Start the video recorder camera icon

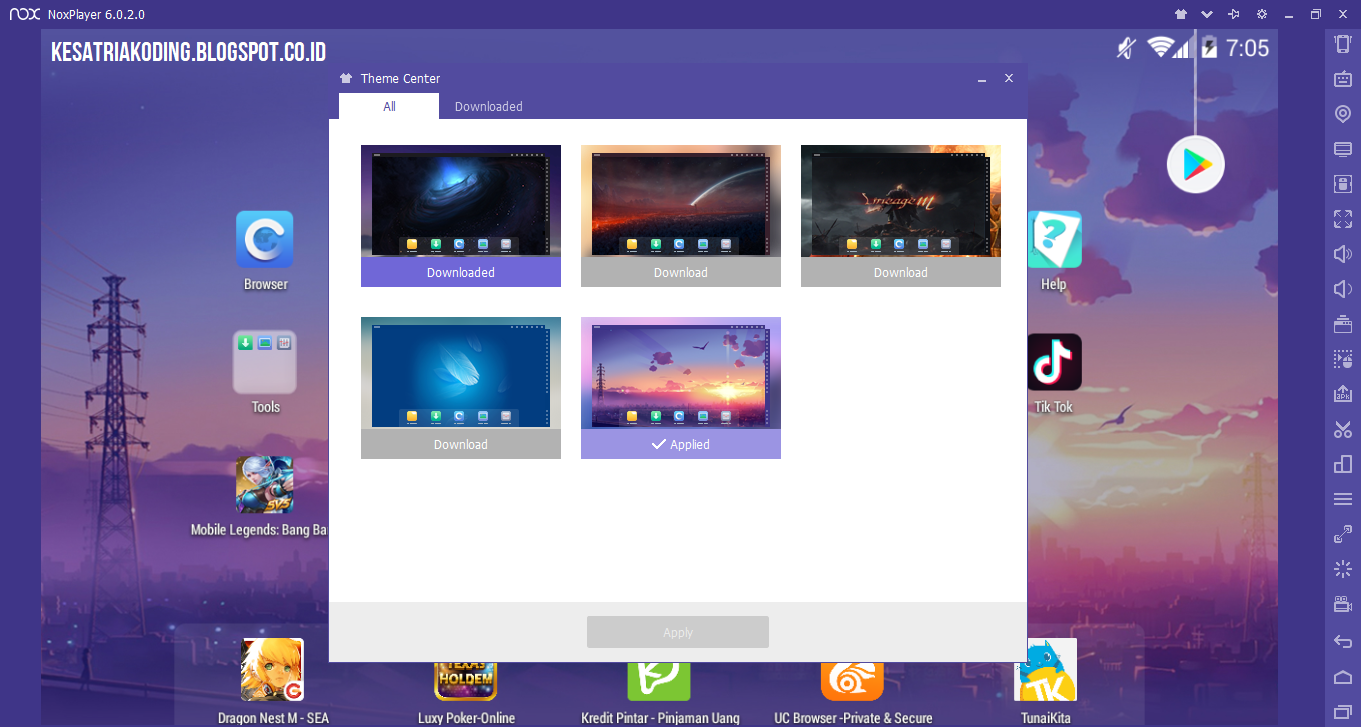point(1343,604)
